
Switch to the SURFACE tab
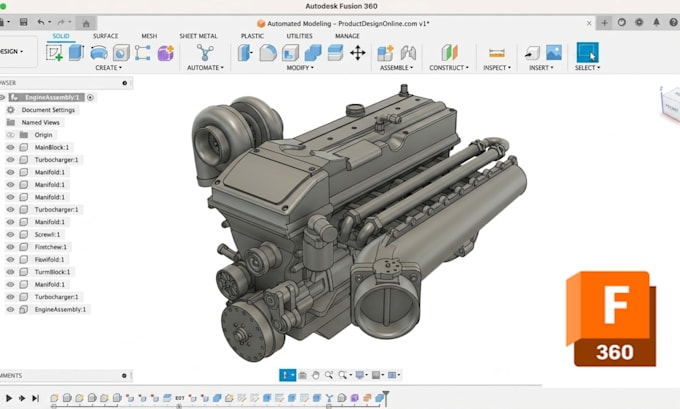tap(105, 36)
